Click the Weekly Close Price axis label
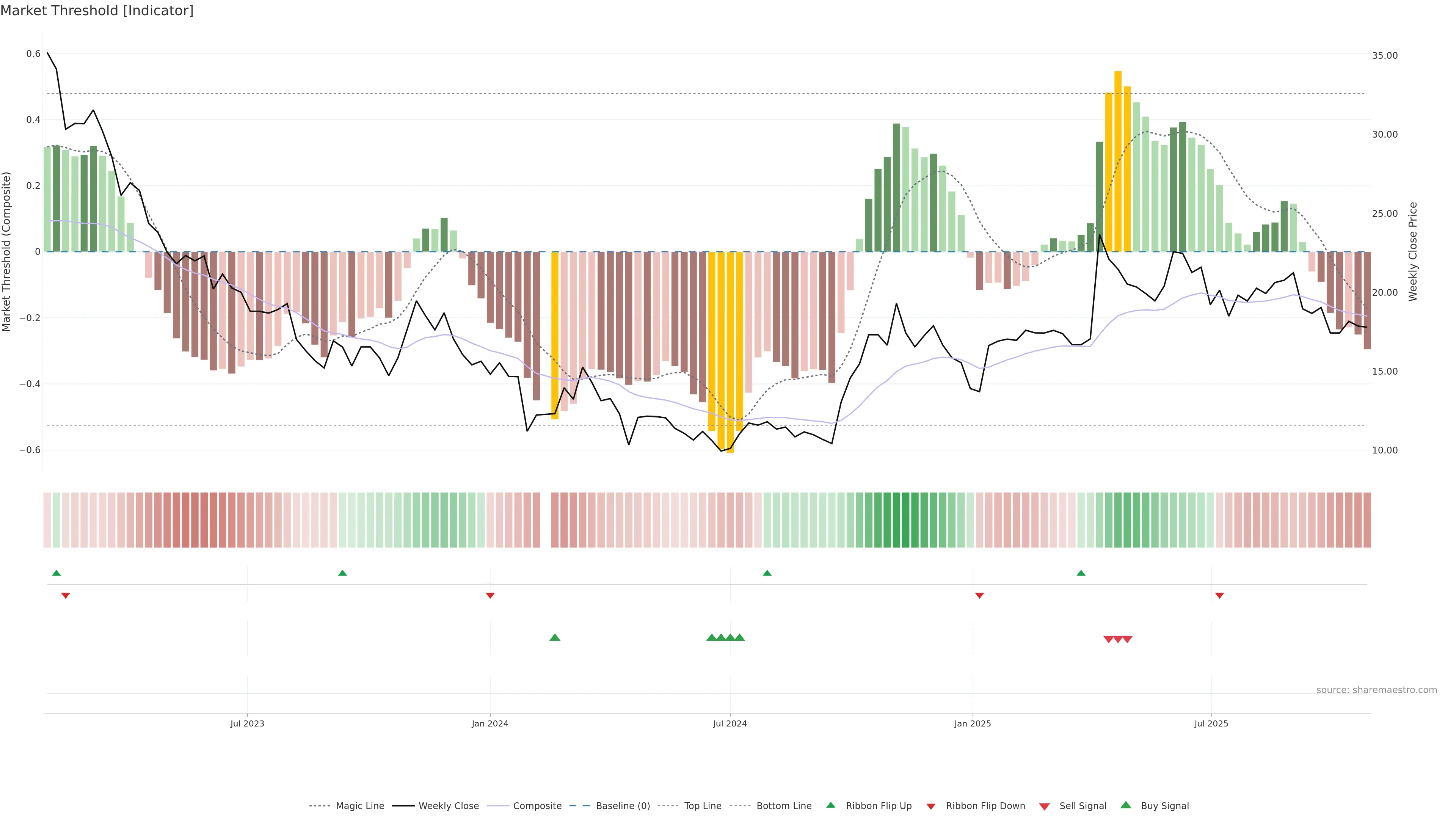 tap(1412, 251)
